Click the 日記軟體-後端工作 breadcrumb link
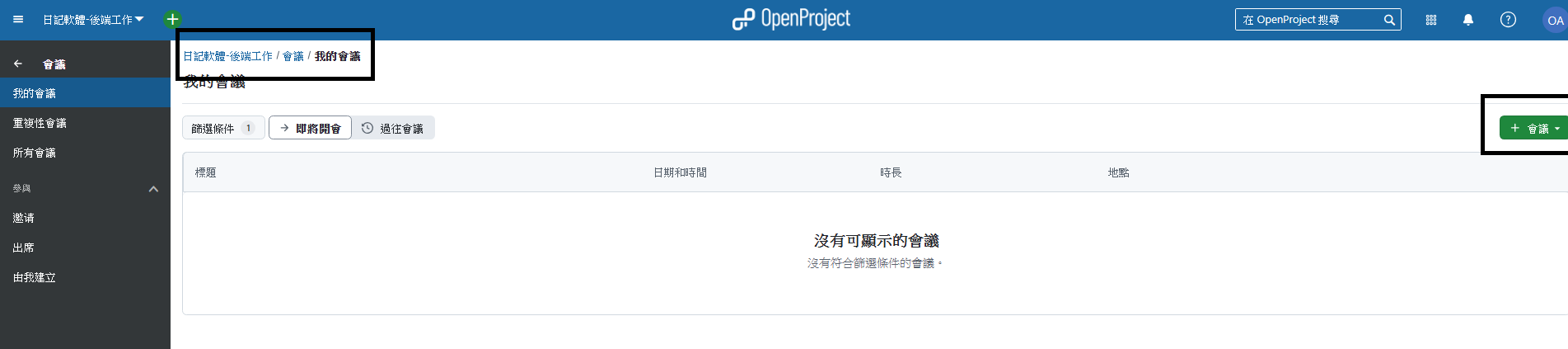Screen dimensions: 1568x349 (227, 56)
